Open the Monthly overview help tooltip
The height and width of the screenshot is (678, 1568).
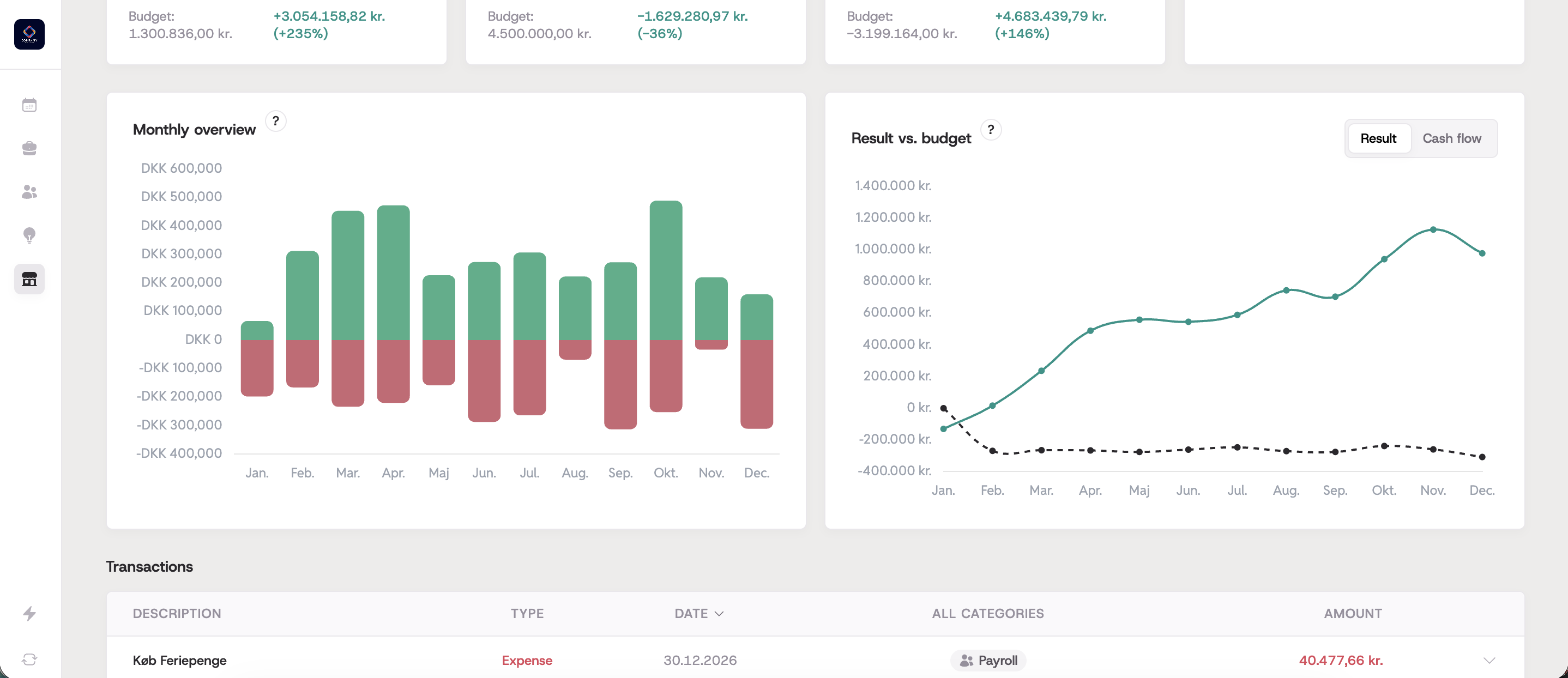276,120
